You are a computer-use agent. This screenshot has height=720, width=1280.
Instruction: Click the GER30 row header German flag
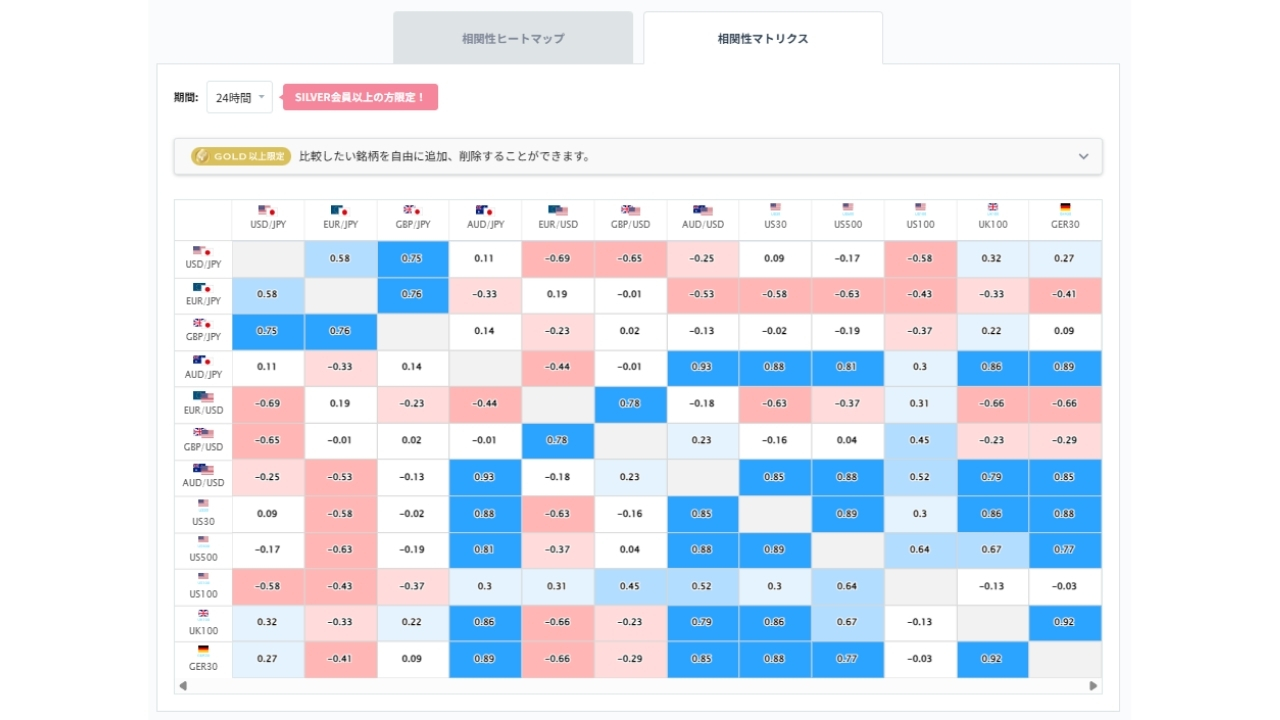tap(203, 650)
